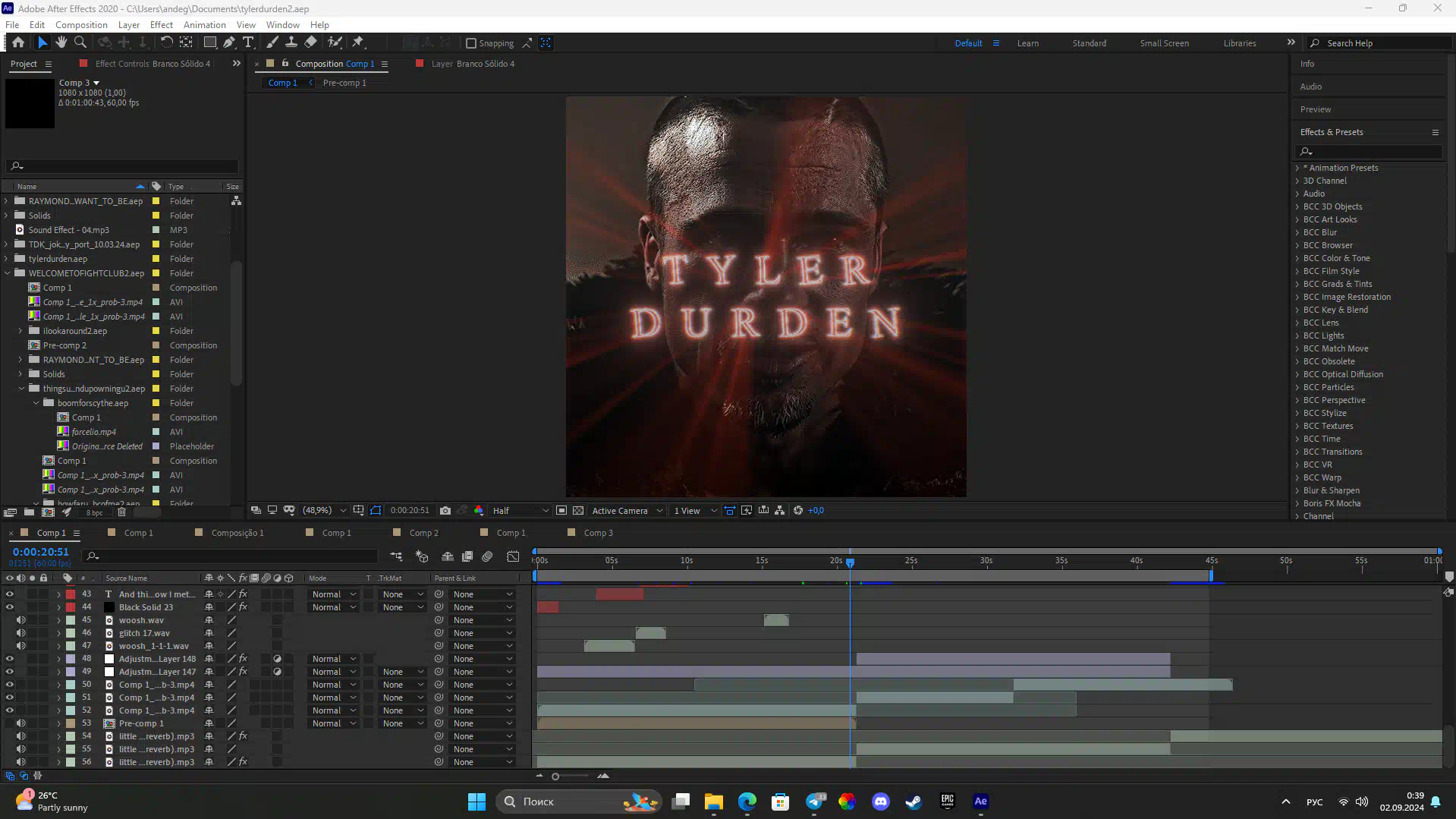
Task: Expand layer 50 properties in timeline
Action: [58, 685]
